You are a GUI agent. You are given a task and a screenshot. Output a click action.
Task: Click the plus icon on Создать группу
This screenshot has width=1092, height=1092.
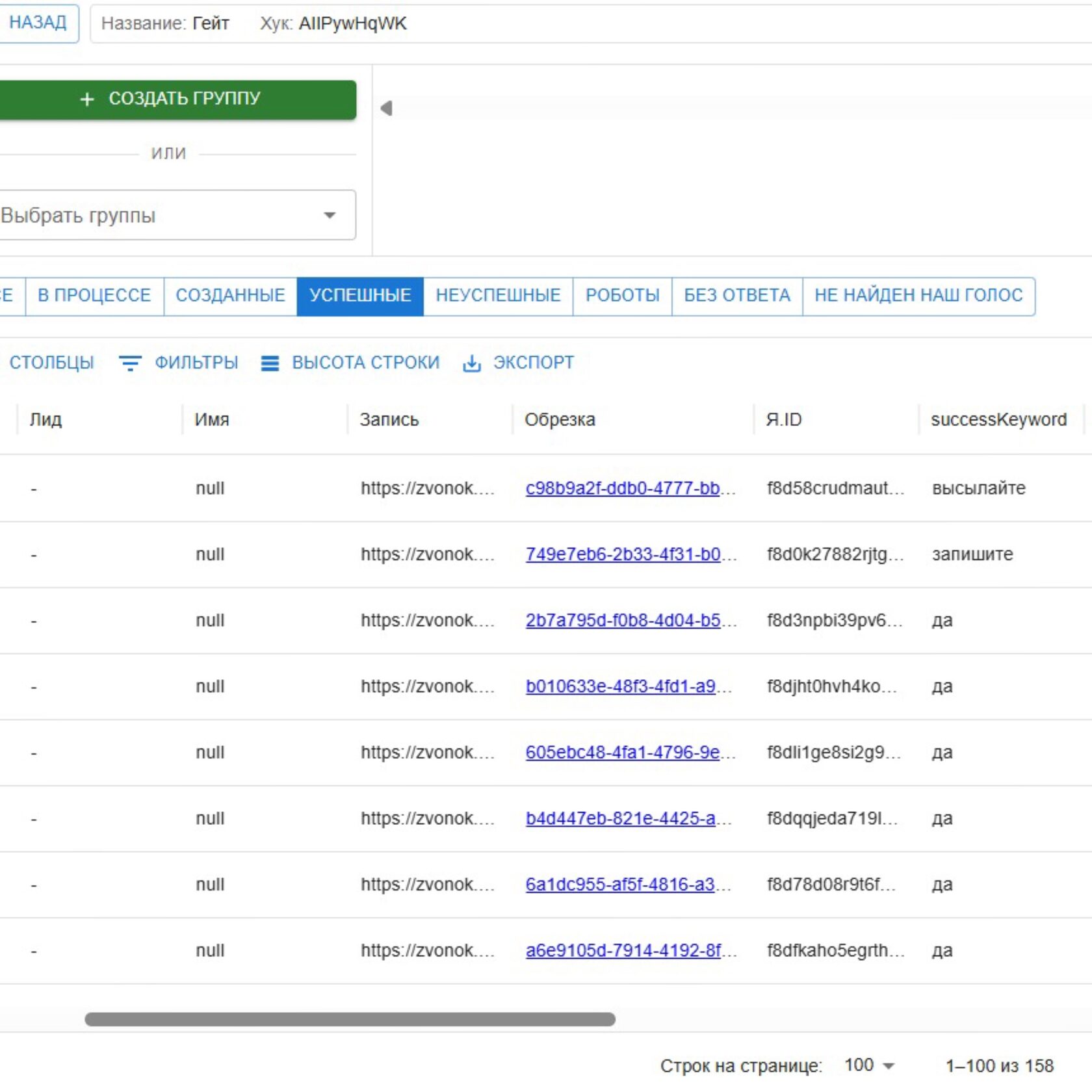pos(87,99)
